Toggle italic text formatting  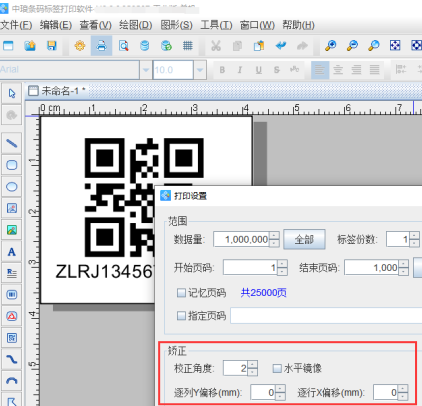pyautogui.click(x=240, y=70)
